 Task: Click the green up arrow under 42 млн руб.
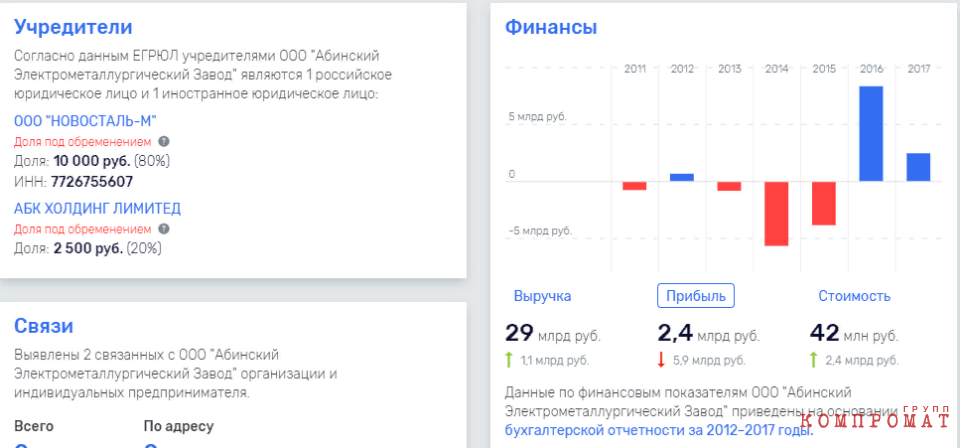click(x=815, y=360)
